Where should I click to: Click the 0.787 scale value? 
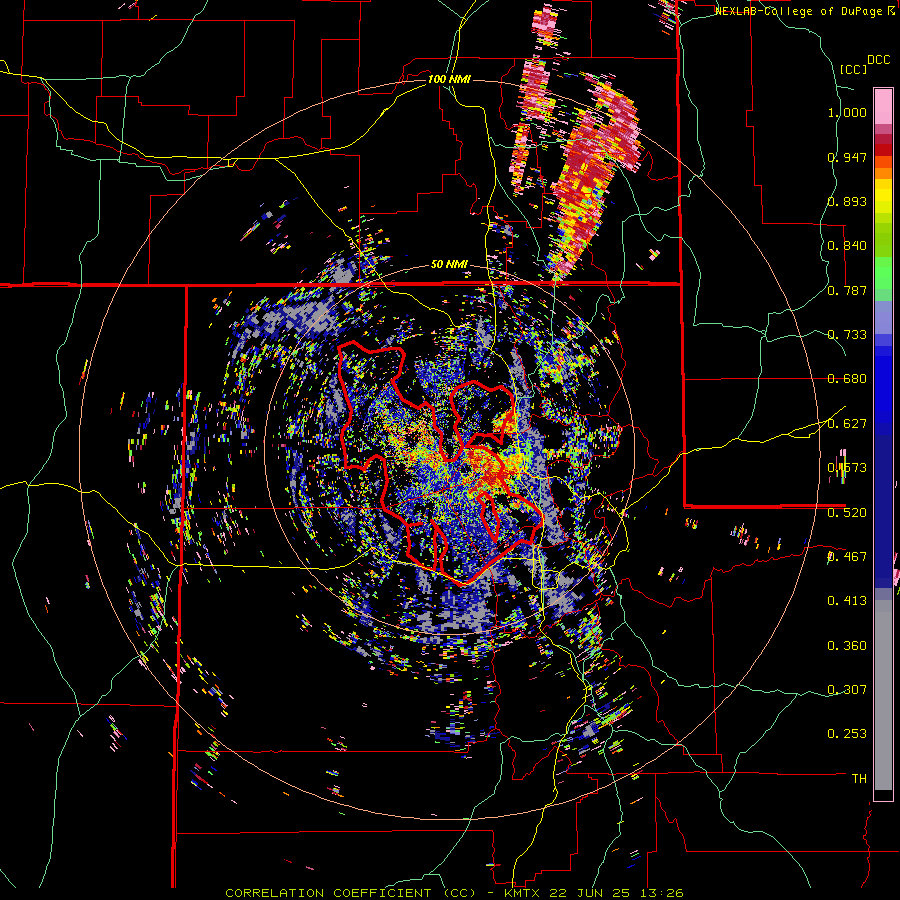coord(847,290)
